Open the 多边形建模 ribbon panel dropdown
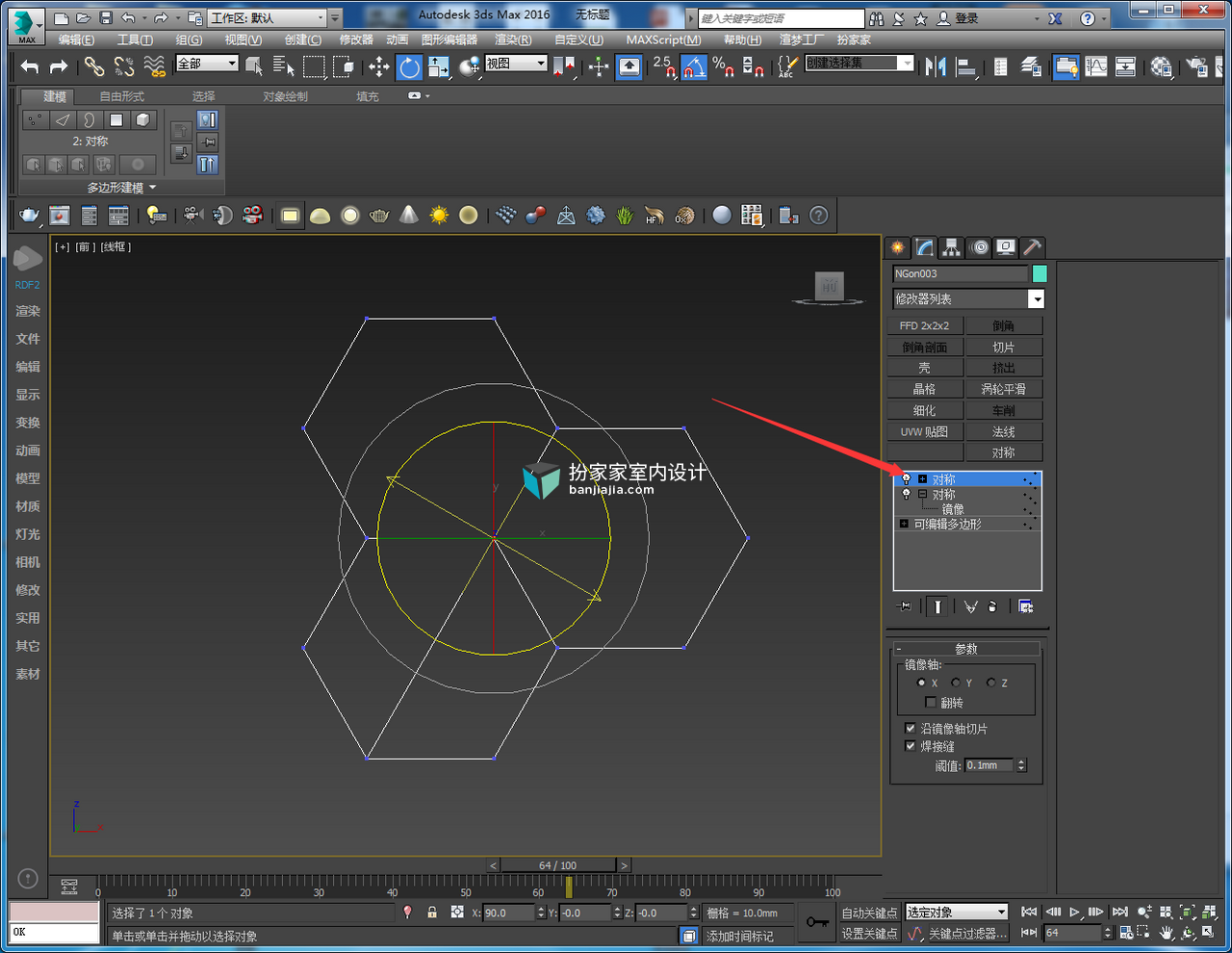The height and width of the screenshot is (953, 1232). pyautogui.click(x=122, y=188)
